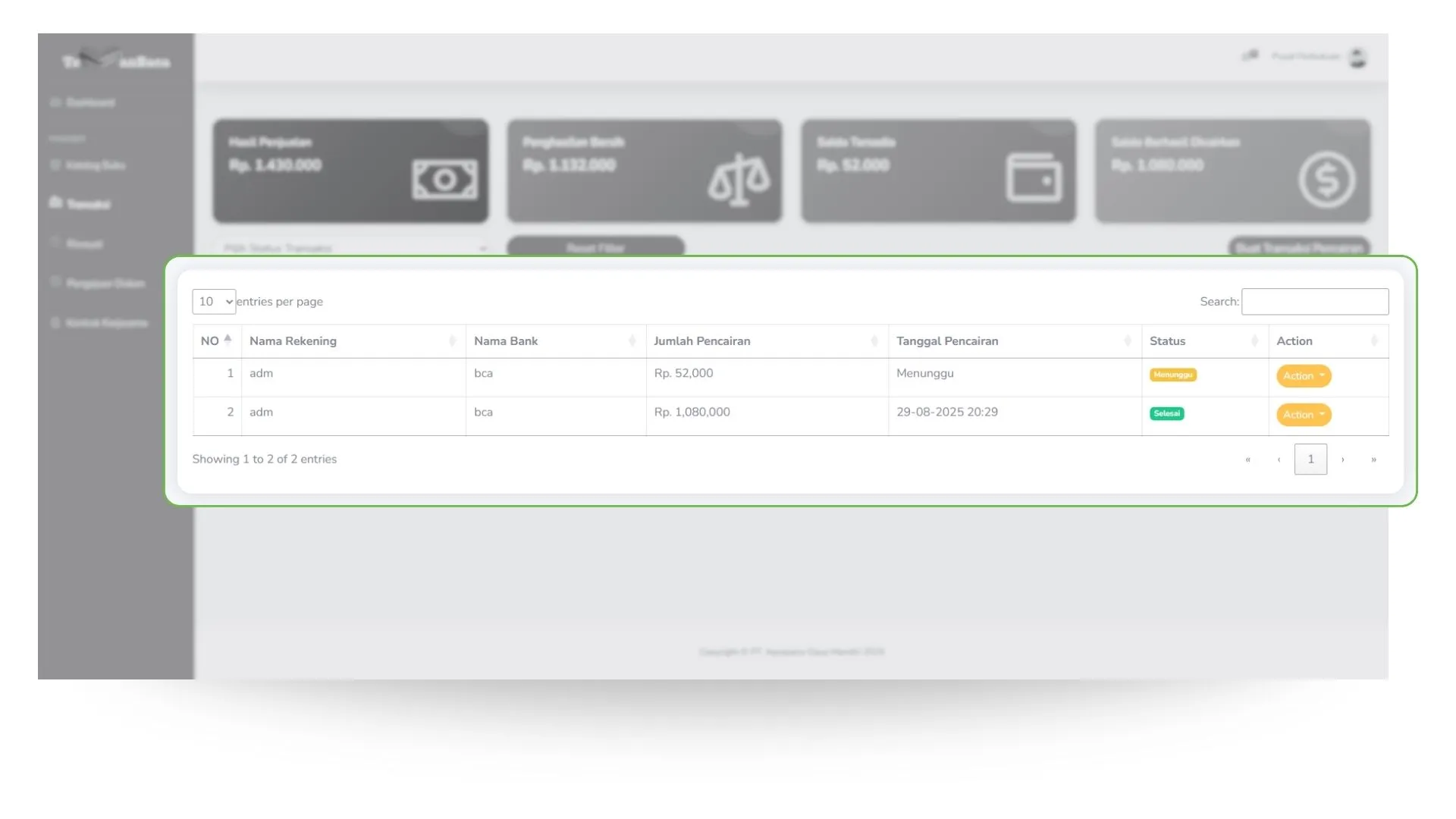Open Action dropdown for Rp. 52,000 row
Viewport: 1456px width, 819px height.
tap(1303, 376)
